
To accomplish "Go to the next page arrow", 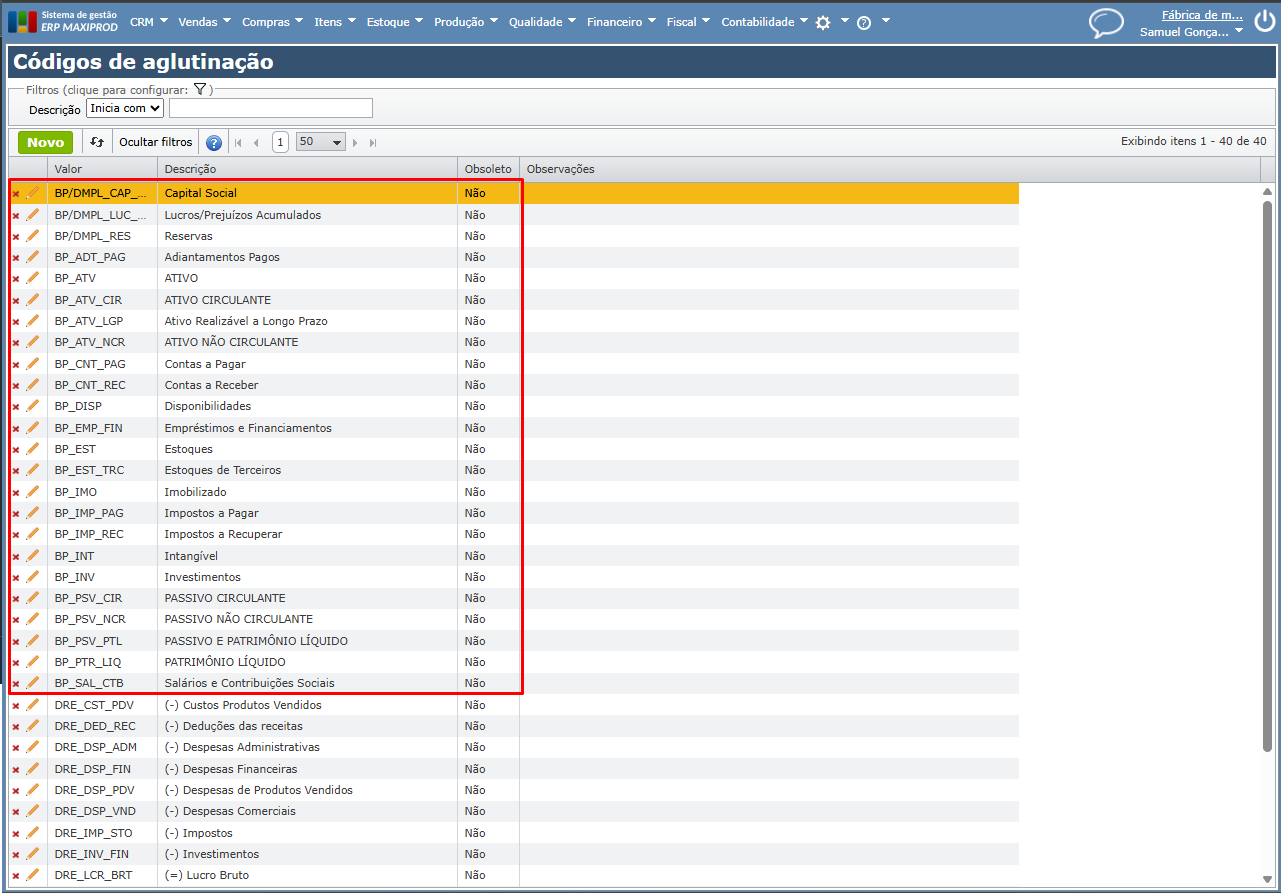I will [x=355, y=143].
